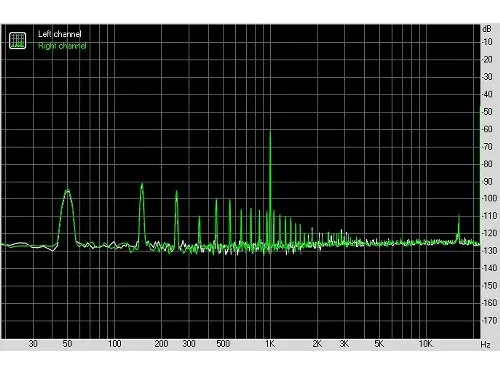The width and height of the screenshot is (500, 375).
Task: Select the 5K frequency axis label
Action: pyautogui.click(x=379, y=344)
